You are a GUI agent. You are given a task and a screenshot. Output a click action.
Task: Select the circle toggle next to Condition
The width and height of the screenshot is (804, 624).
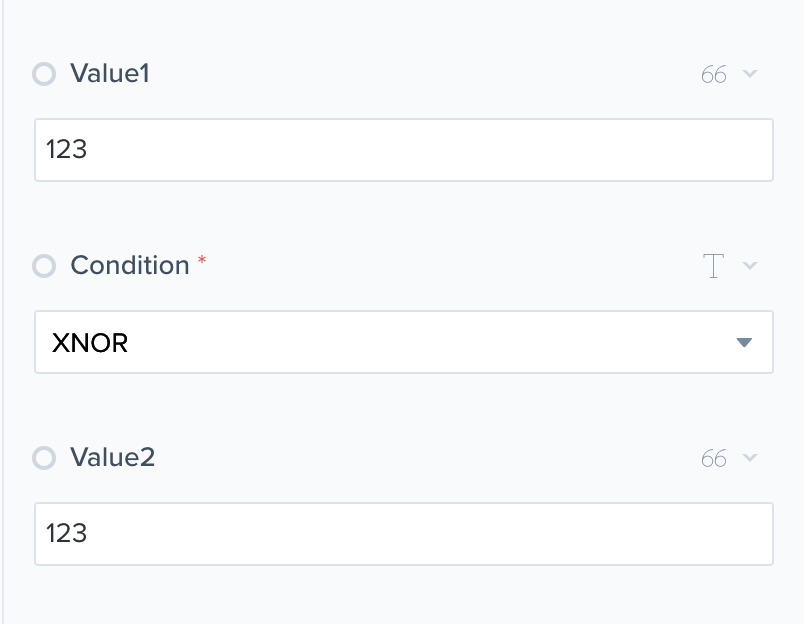click(44, 266)
